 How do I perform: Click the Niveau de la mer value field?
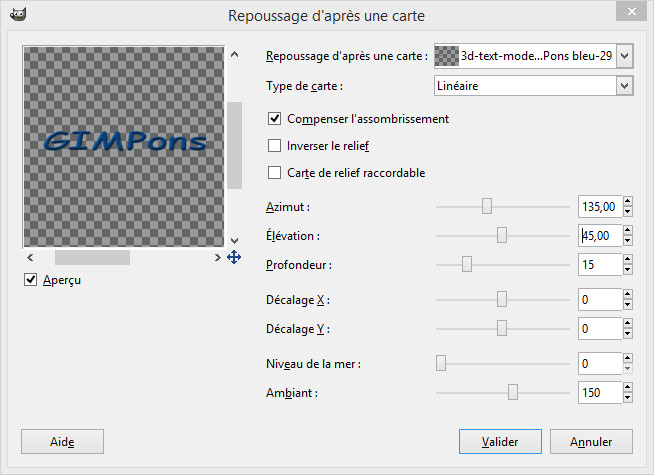pos(600,363)
